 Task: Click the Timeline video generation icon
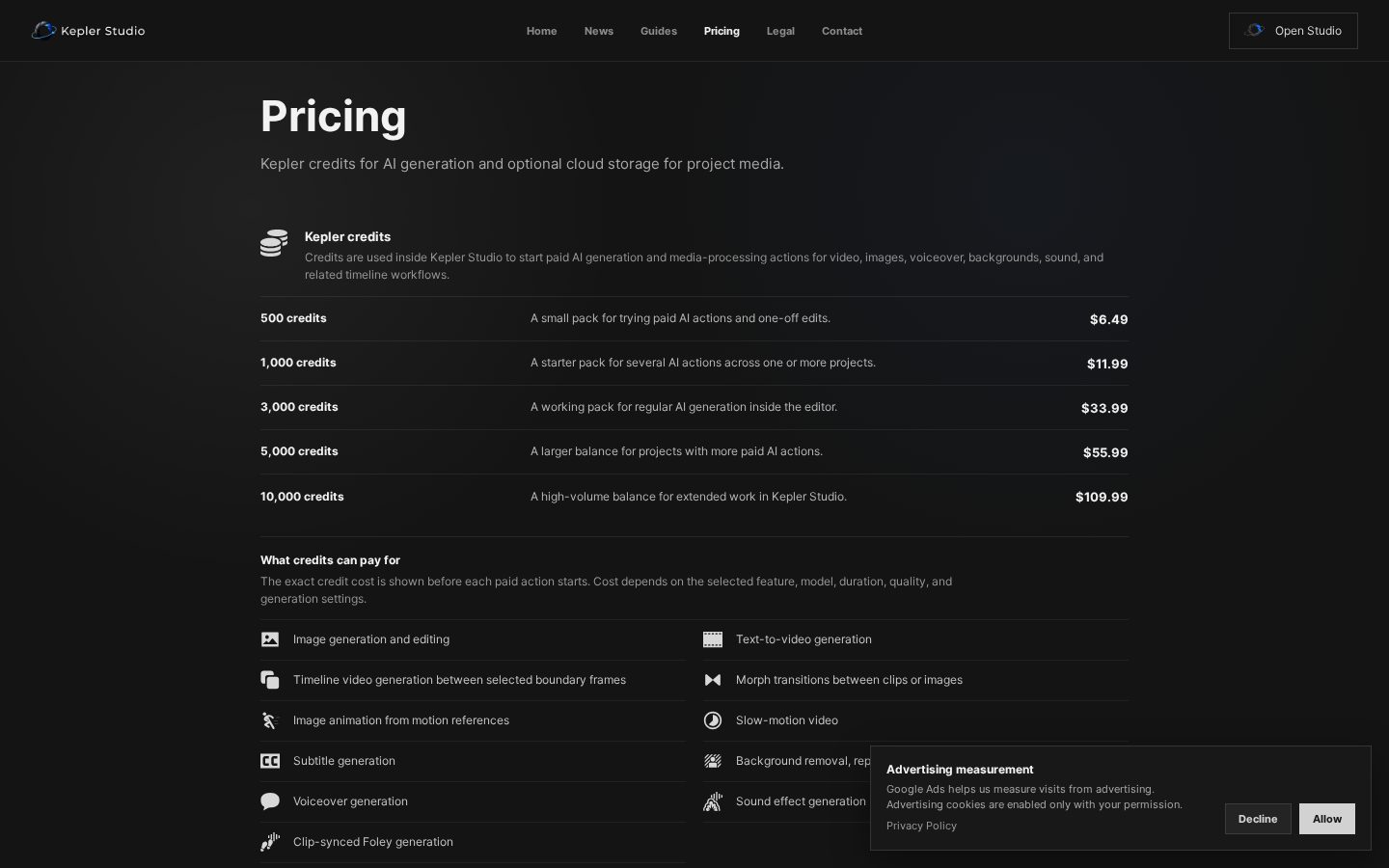[270, 680]
